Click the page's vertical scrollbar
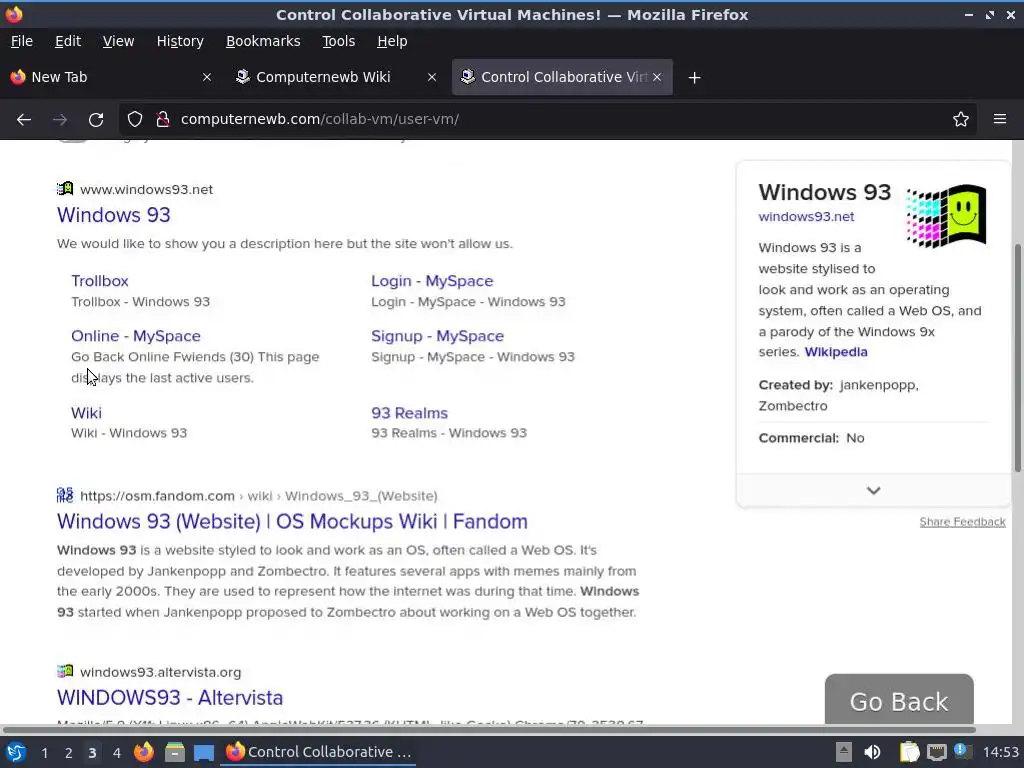Viewport: 1024px width, 768px height. 1017,358
